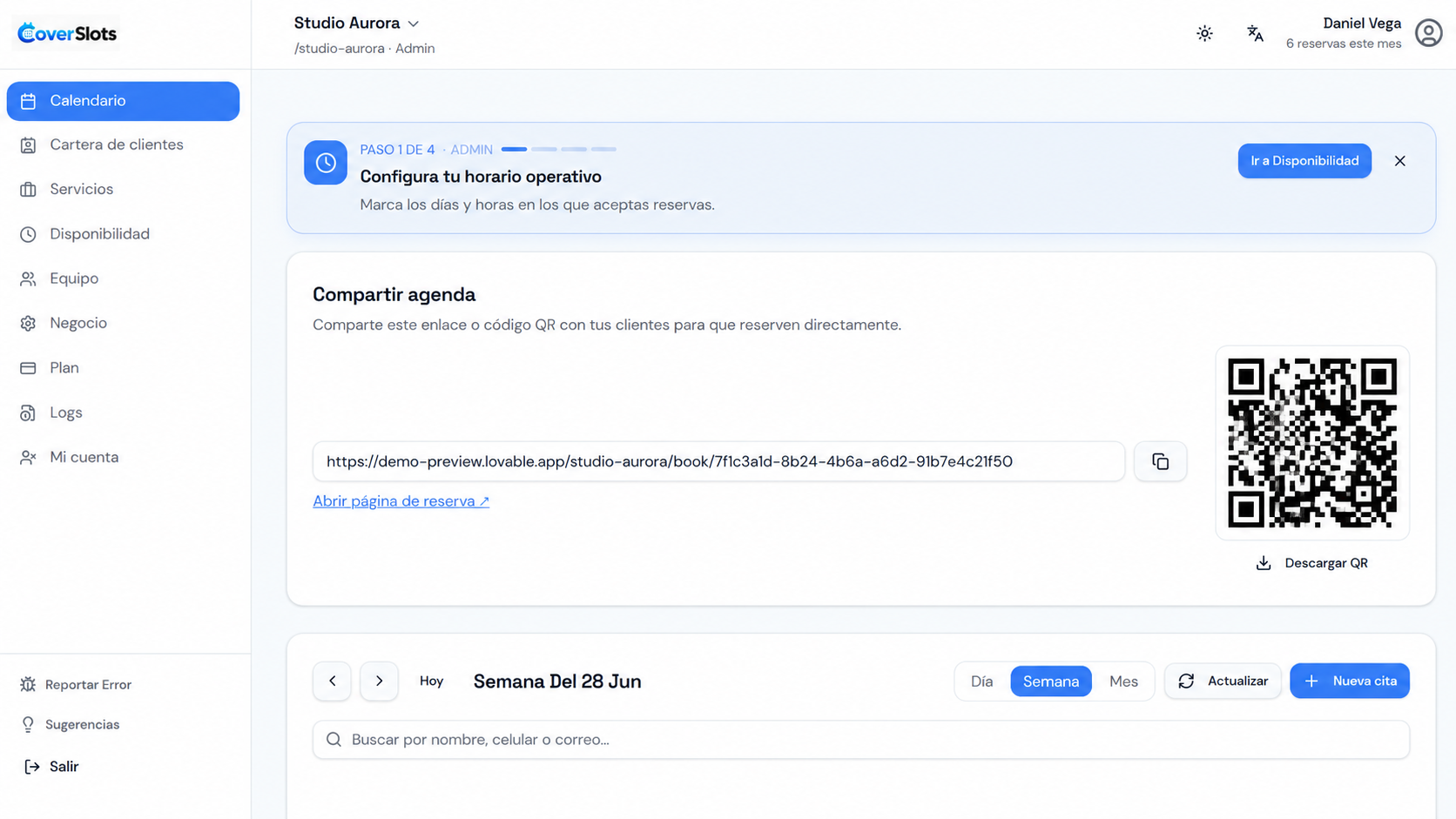
Task: Click the Calendario calendar icon
Action: (x=28, y=101)
